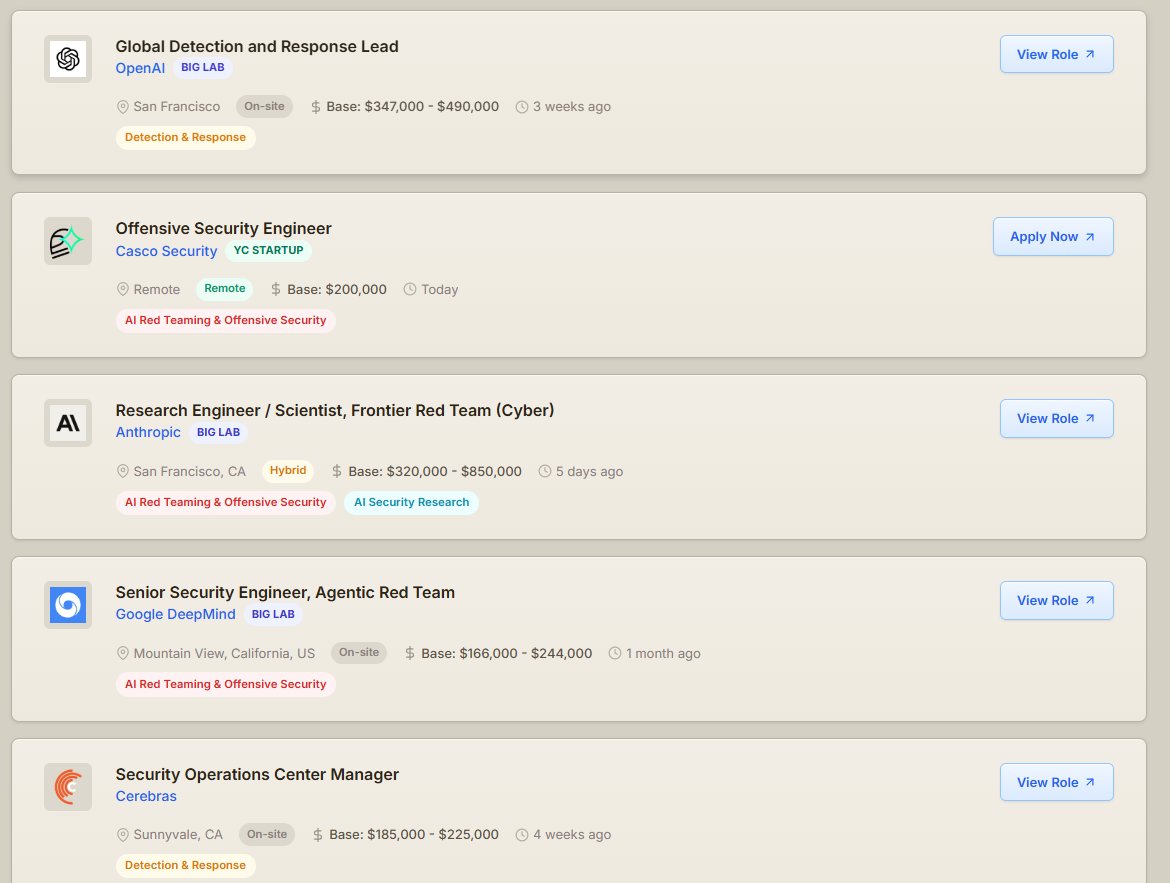Click the Anthropic logo icon
This screenshot has width=1170, height=883.
point(68,423)
